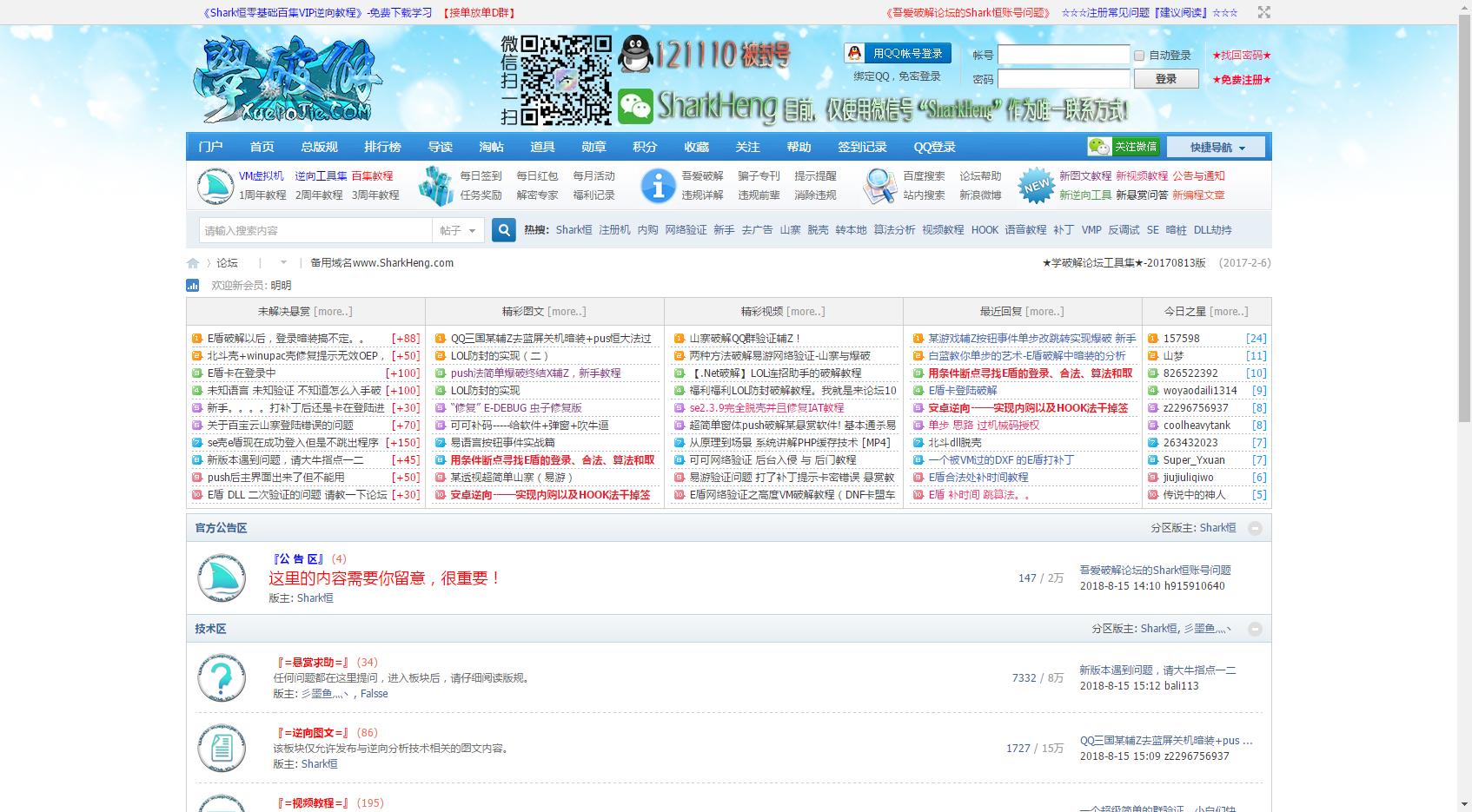The image size is (1472, 812).
Task: Click the gift boxes icon near 每日签到
Action: coord(435,186)
